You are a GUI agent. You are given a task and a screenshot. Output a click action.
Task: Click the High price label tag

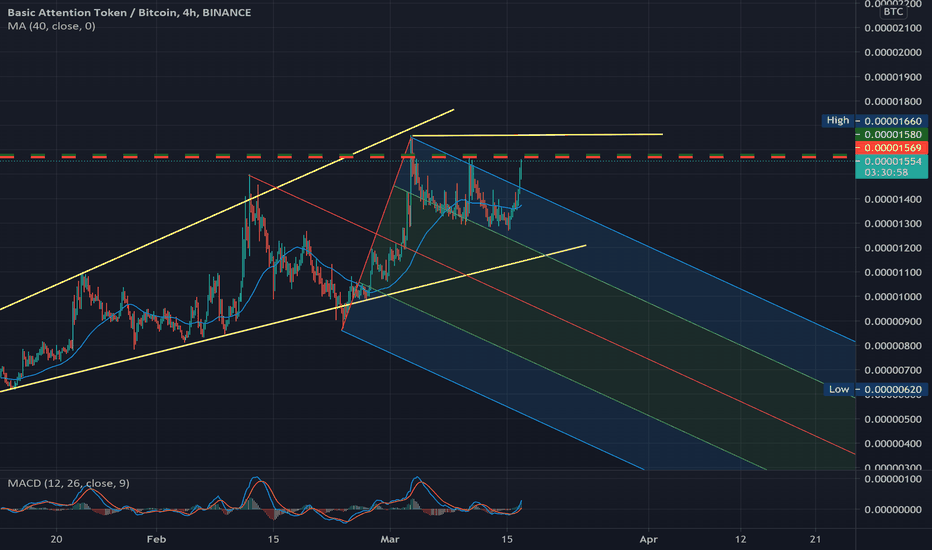(837, 121)
